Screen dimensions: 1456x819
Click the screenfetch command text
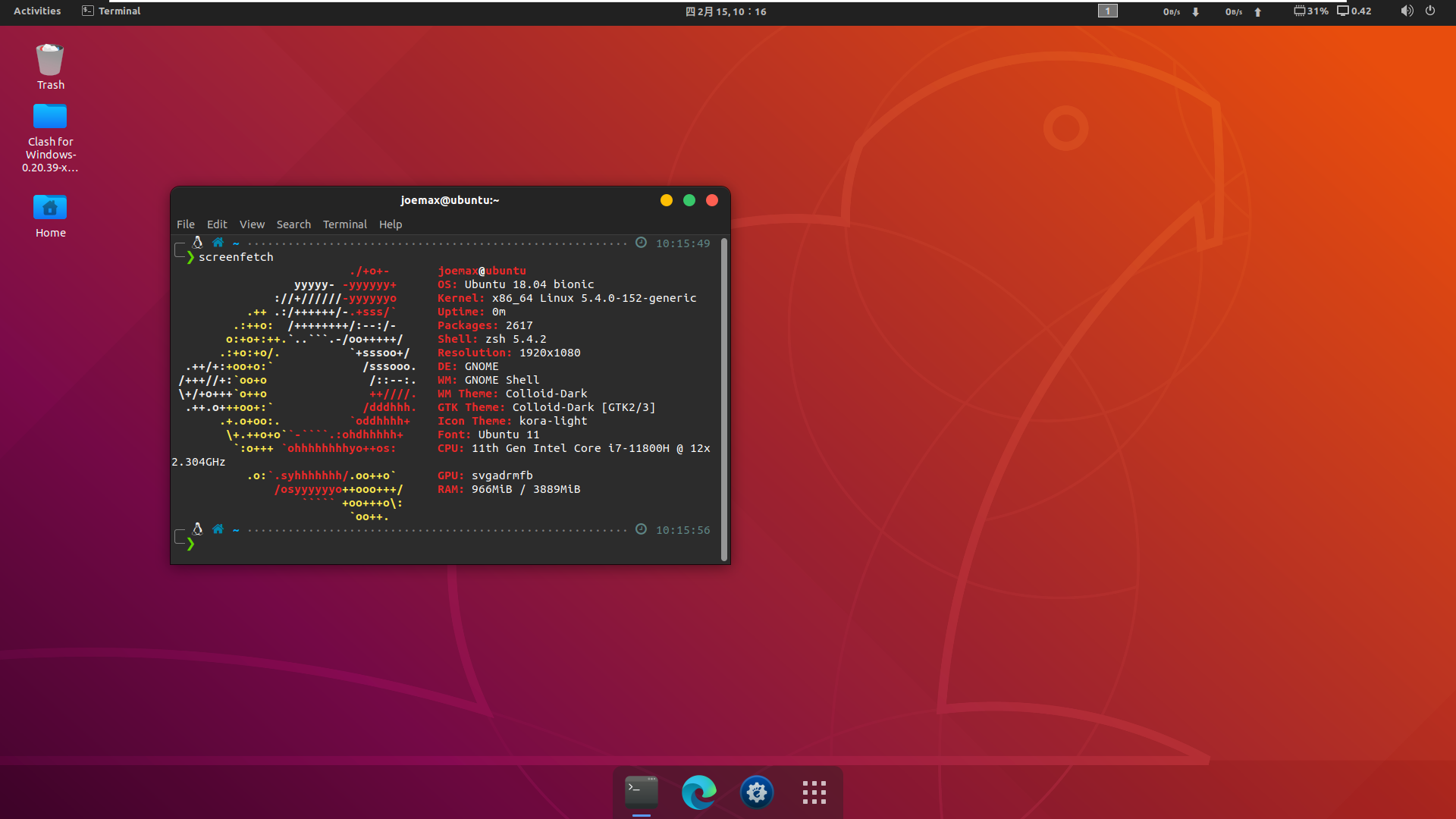click(236, 257)
